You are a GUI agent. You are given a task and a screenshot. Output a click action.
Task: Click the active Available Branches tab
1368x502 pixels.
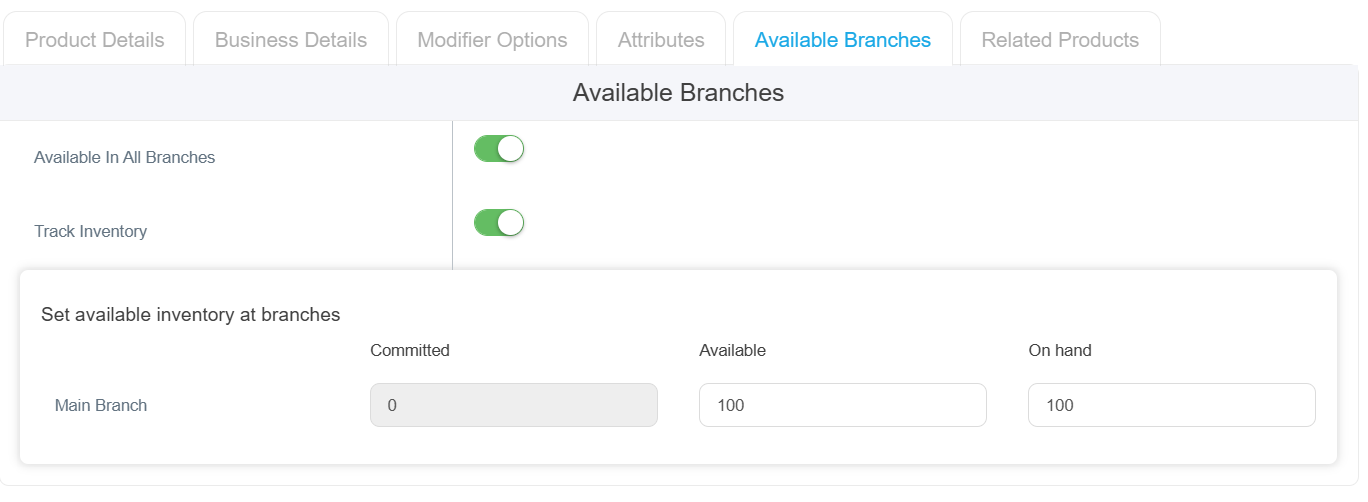843,40
